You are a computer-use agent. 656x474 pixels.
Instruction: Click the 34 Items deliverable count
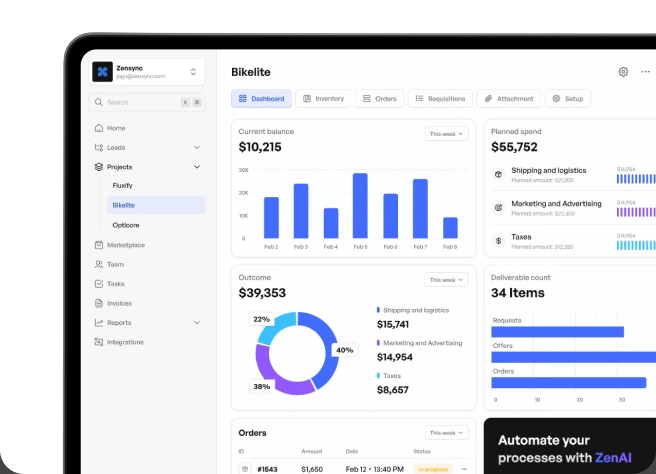point(518,293)
